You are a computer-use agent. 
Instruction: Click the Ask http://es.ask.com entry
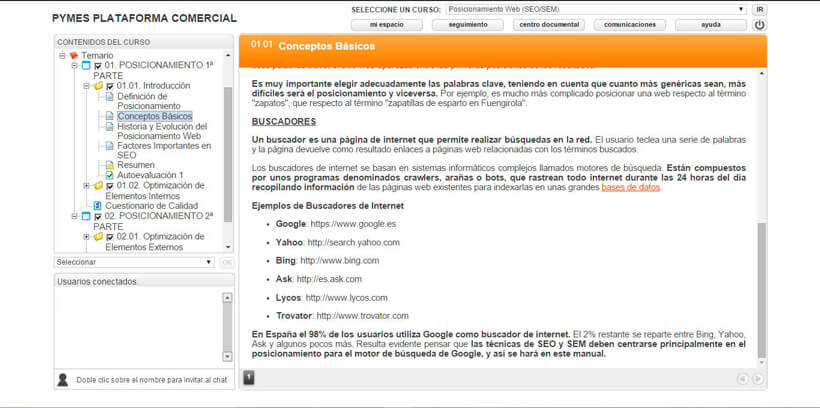click(318, 279)
